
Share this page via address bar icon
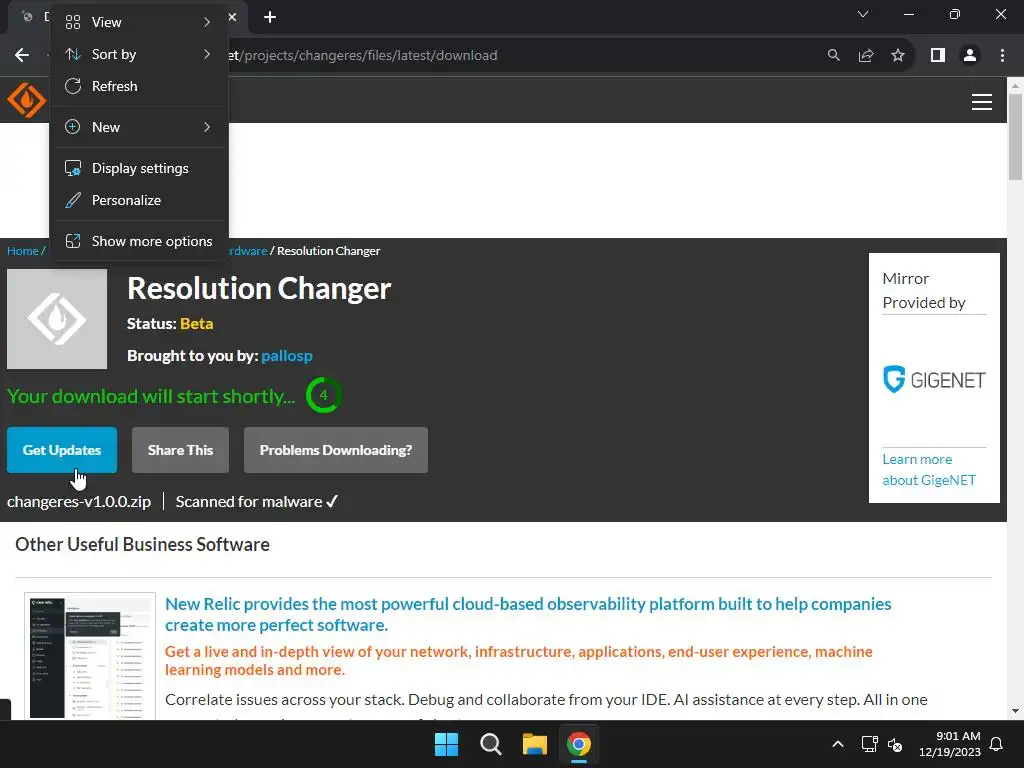(866, 56)
